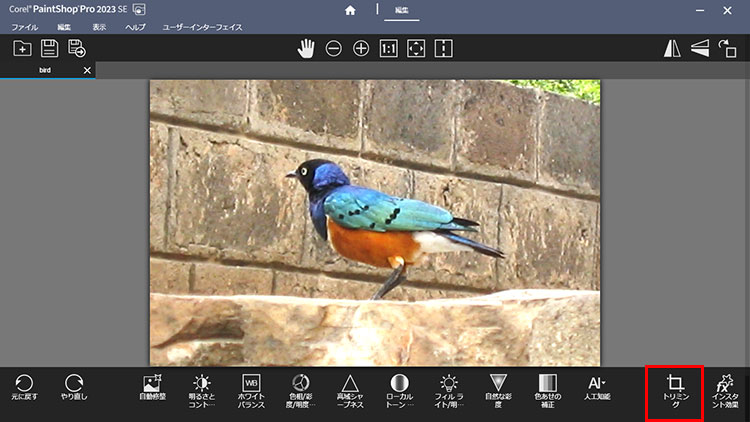
Task: Switch to the 編集 workspace tab
Action: click(402, 10)
